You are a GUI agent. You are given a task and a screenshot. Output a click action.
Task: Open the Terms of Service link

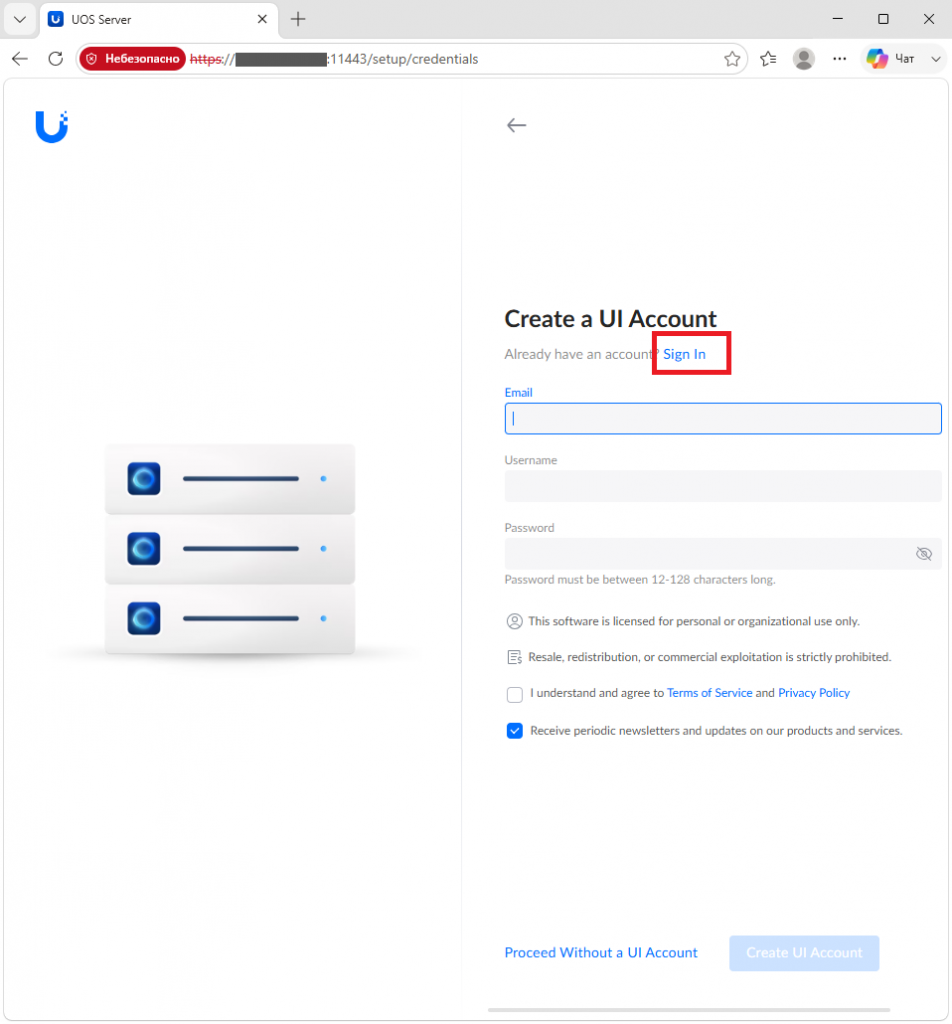click(709, 693)
